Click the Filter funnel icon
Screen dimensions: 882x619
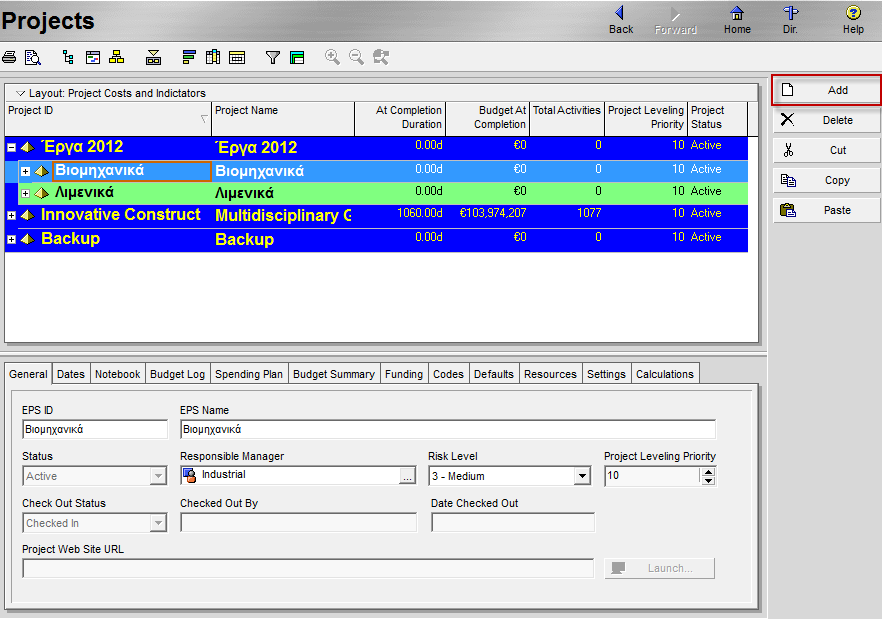(x=273, y=57)
